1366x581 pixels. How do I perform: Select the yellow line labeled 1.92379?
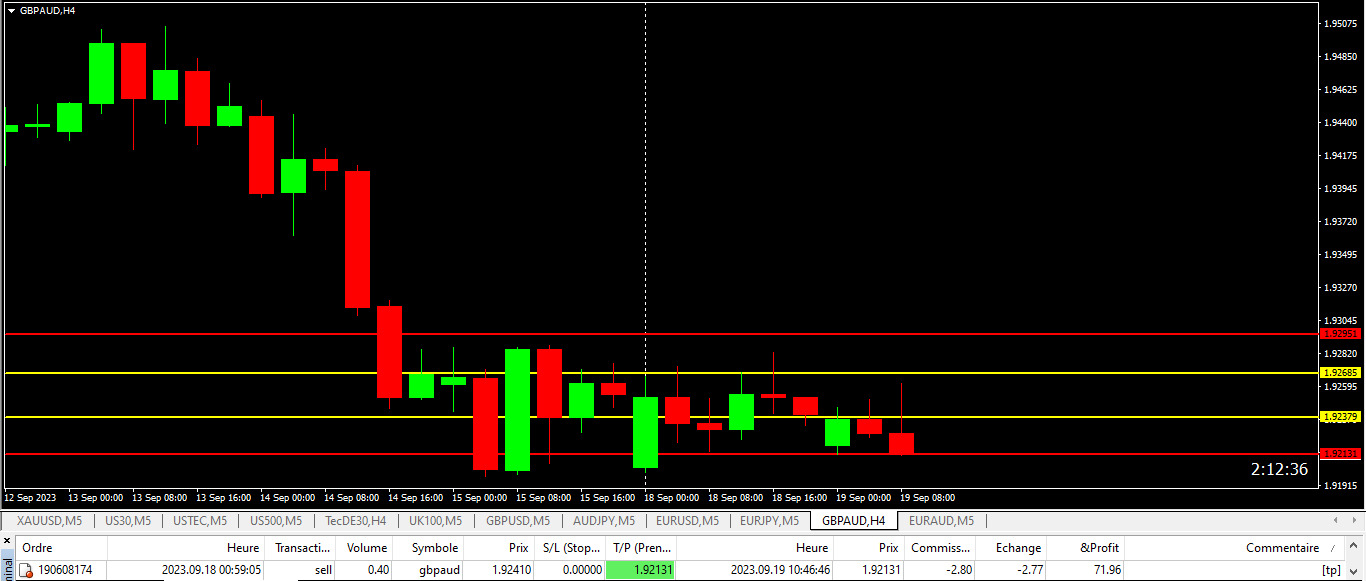pos(660,417)
